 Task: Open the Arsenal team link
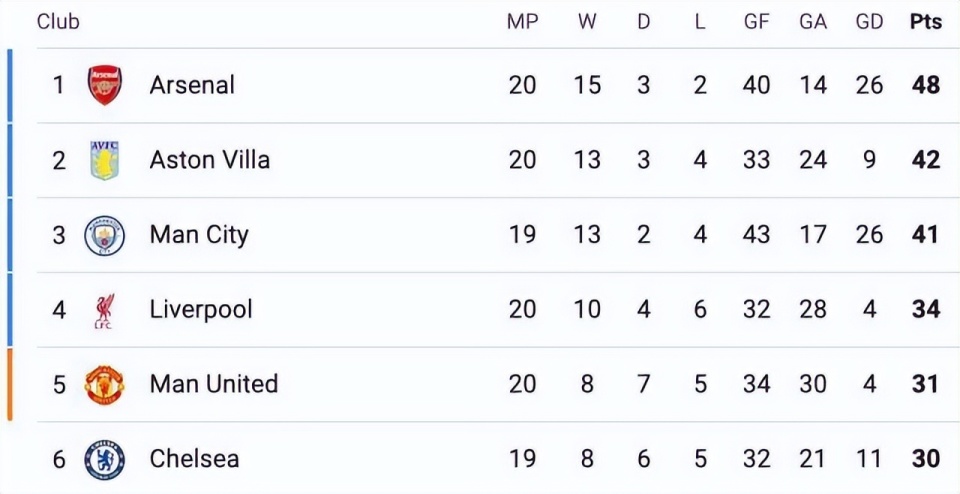(x=192, y=85)
